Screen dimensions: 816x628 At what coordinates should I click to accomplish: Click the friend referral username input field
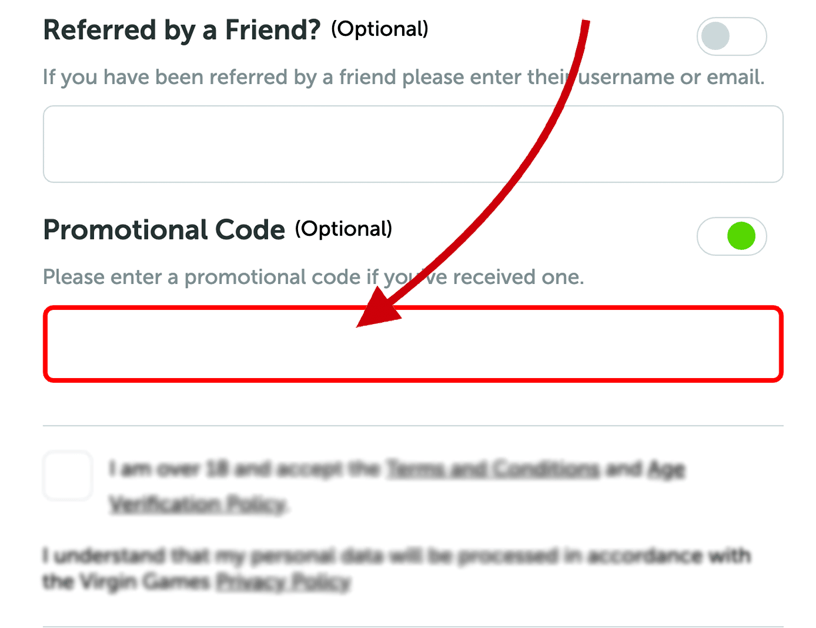[x=412, y=144]
